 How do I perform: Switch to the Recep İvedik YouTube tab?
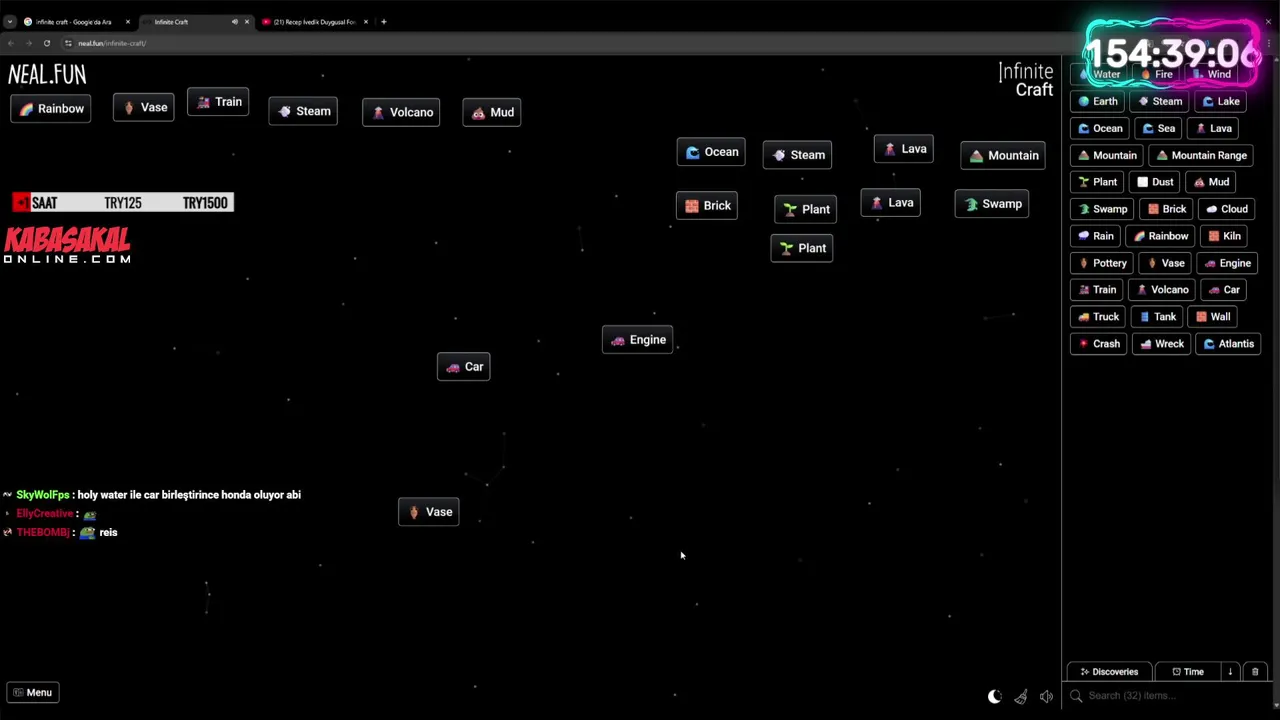(314, 22)
